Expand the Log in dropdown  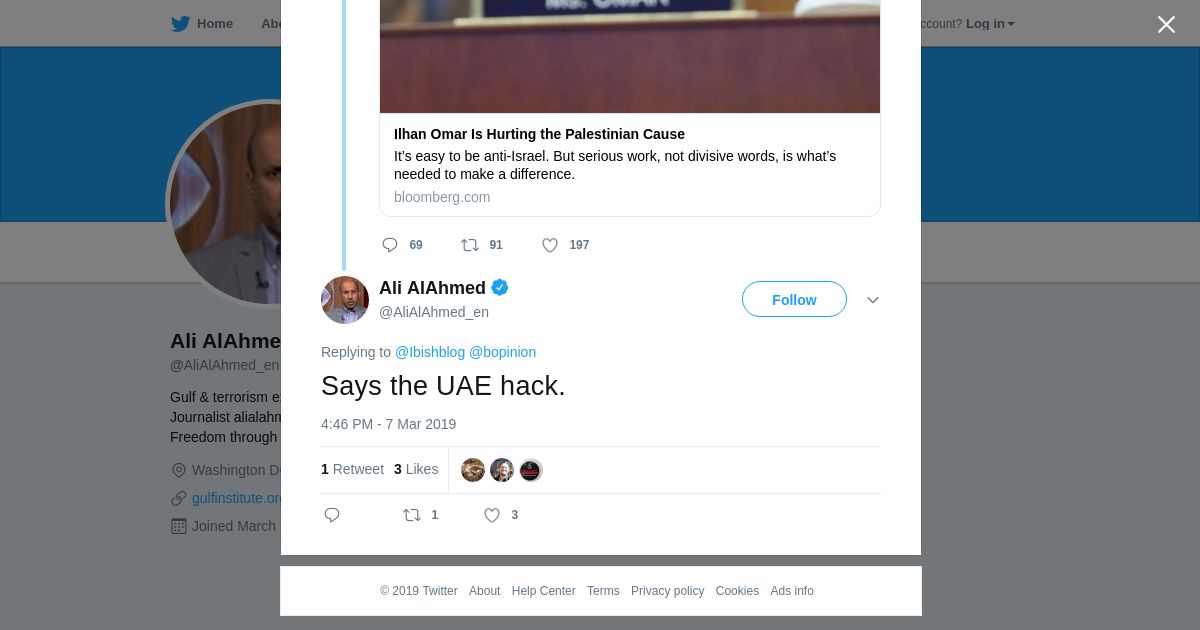click(x=990, y=24)
